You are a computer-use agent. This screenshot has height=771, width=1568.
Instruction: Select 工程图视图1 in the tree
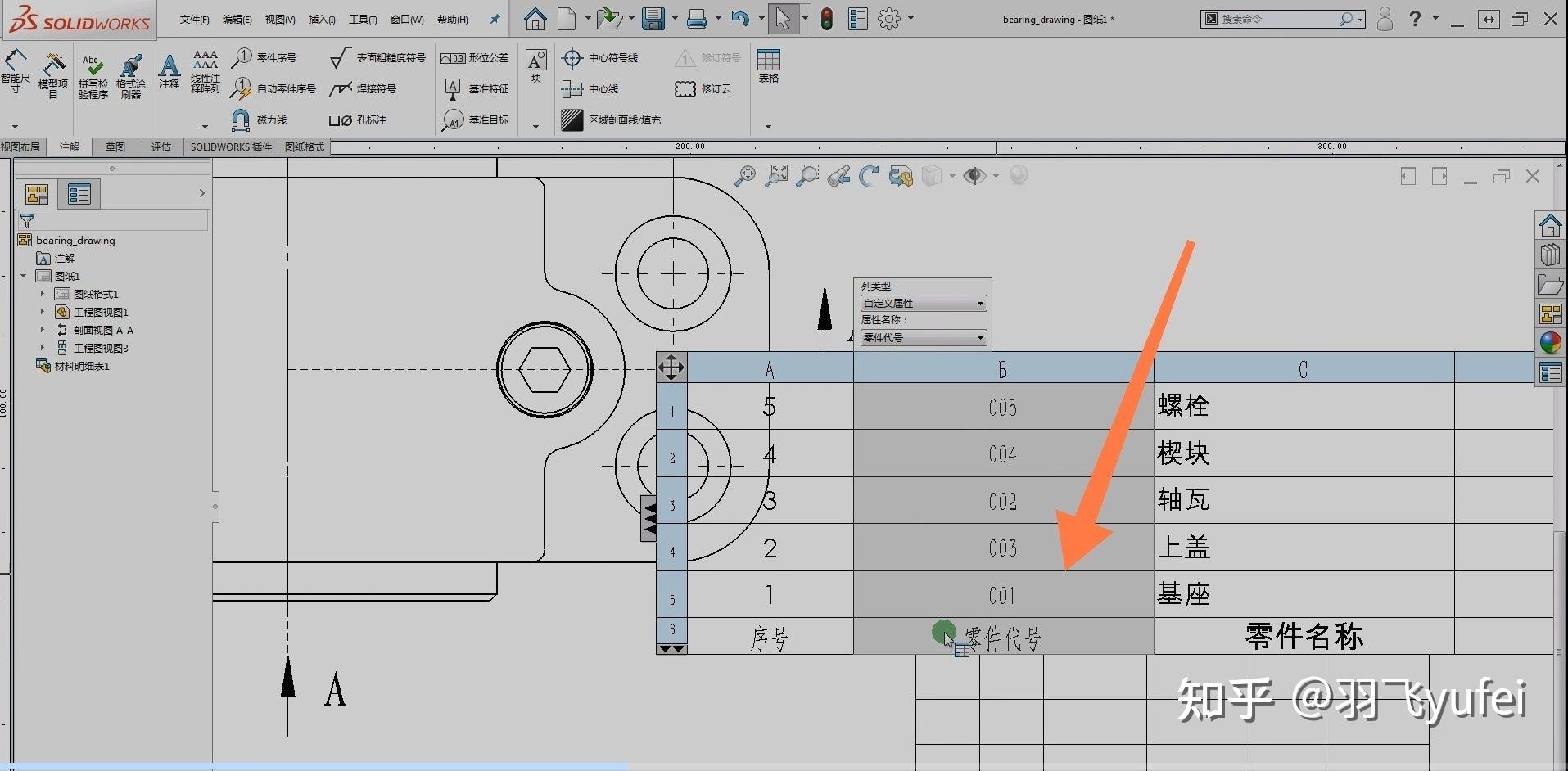[x=92, y=312]
